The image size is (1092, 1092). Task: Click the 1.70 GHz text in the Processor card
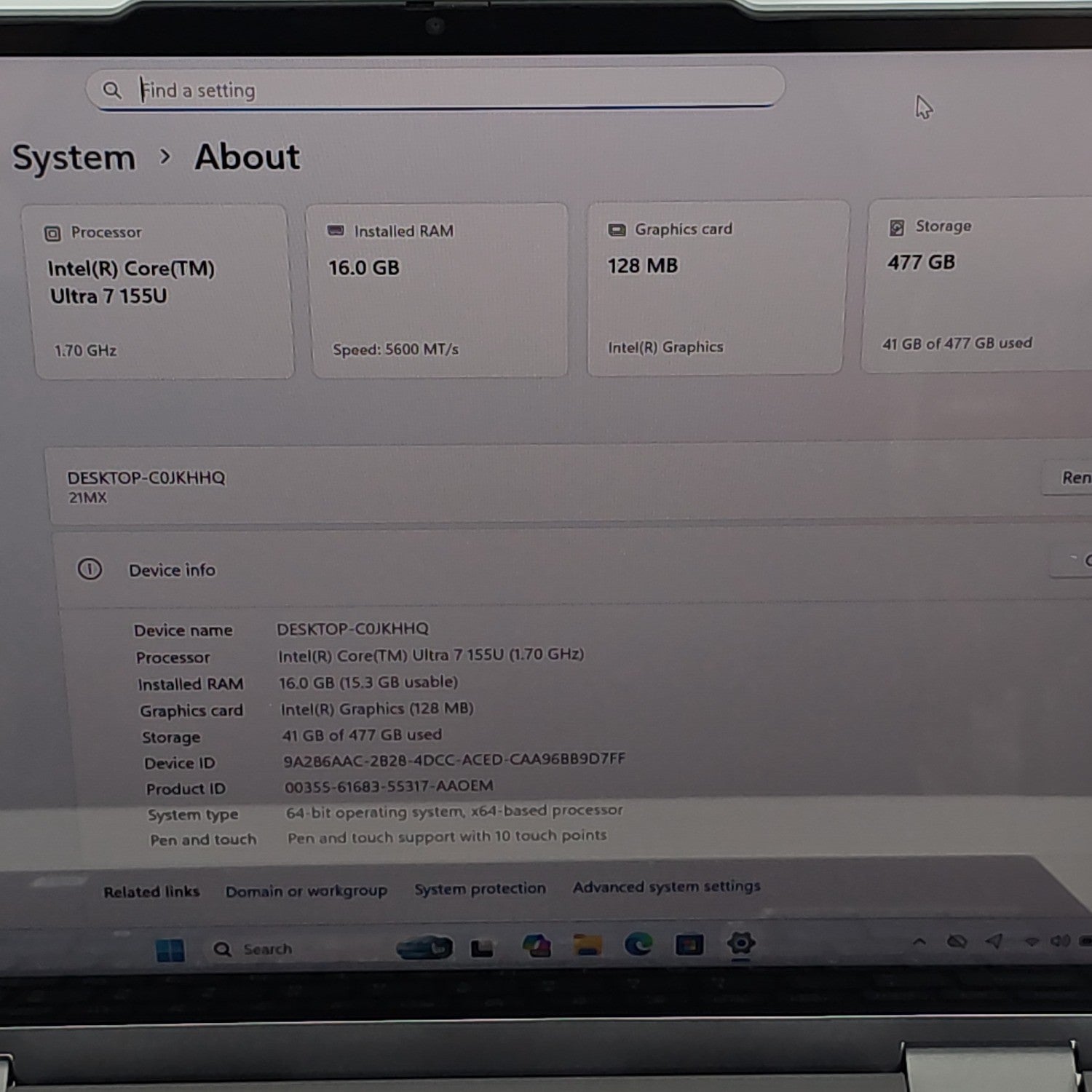pyautogui.click(x=86, y=351)
